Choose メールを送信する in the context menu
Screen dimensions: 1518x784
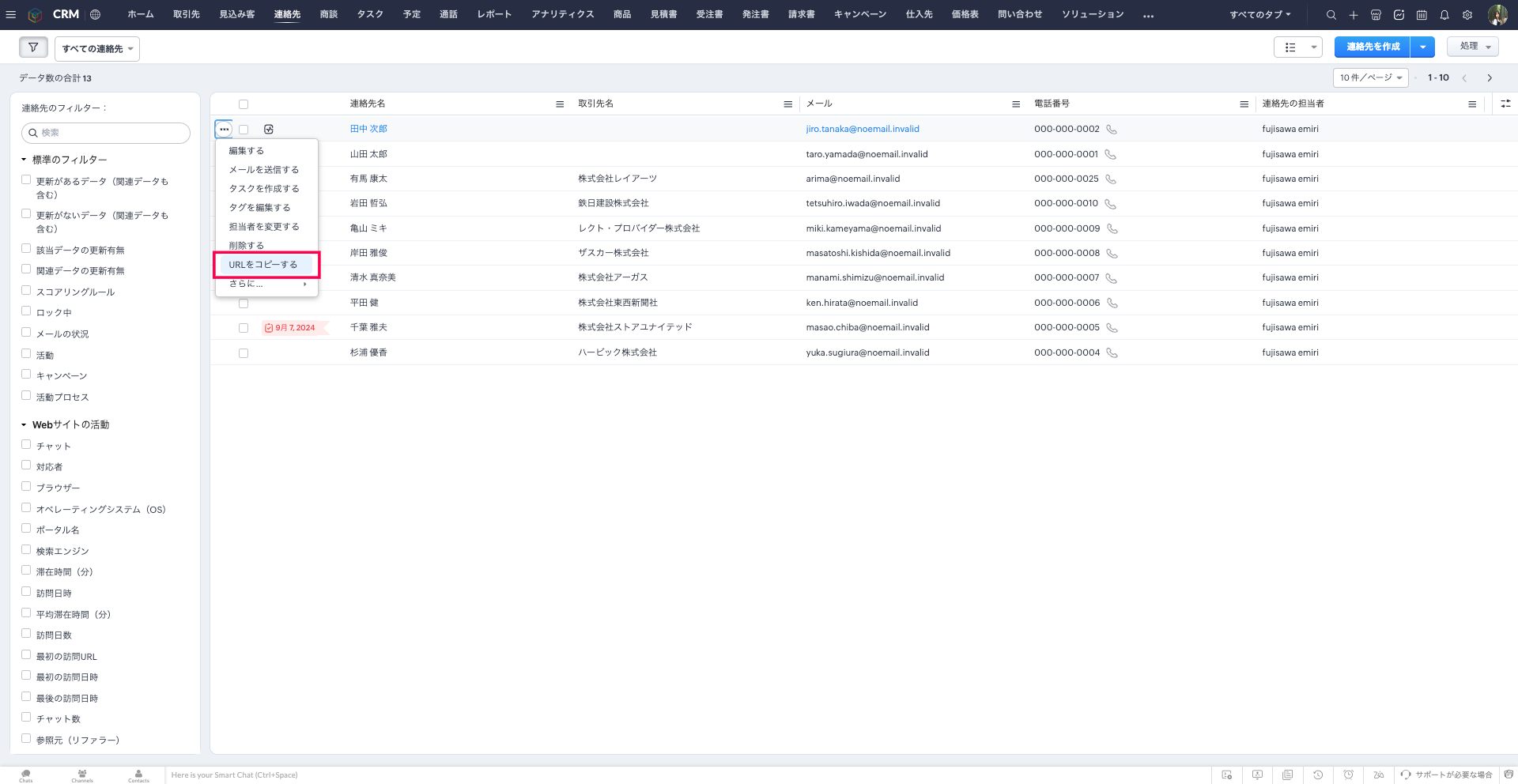pyautogui.click(x=267, y=170)
